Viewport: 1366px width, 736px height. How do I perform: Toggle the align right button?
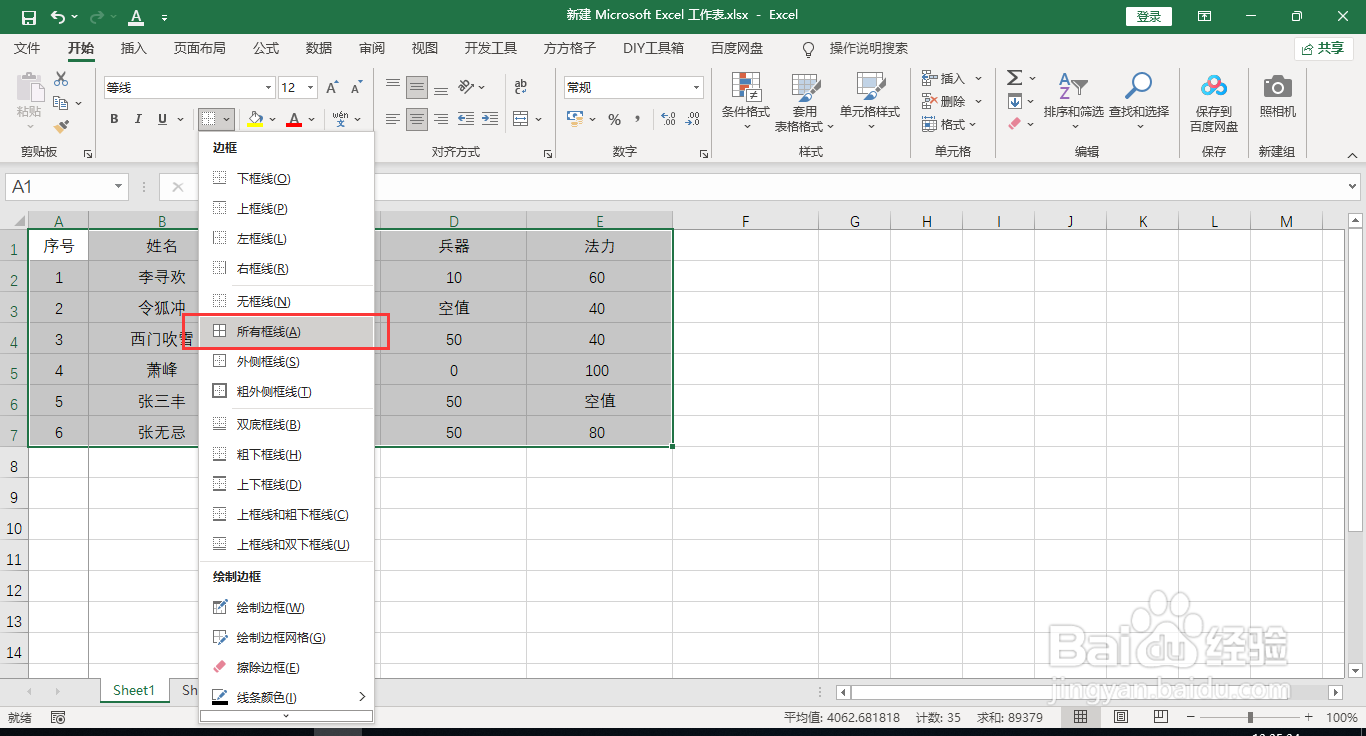(441, 120)
